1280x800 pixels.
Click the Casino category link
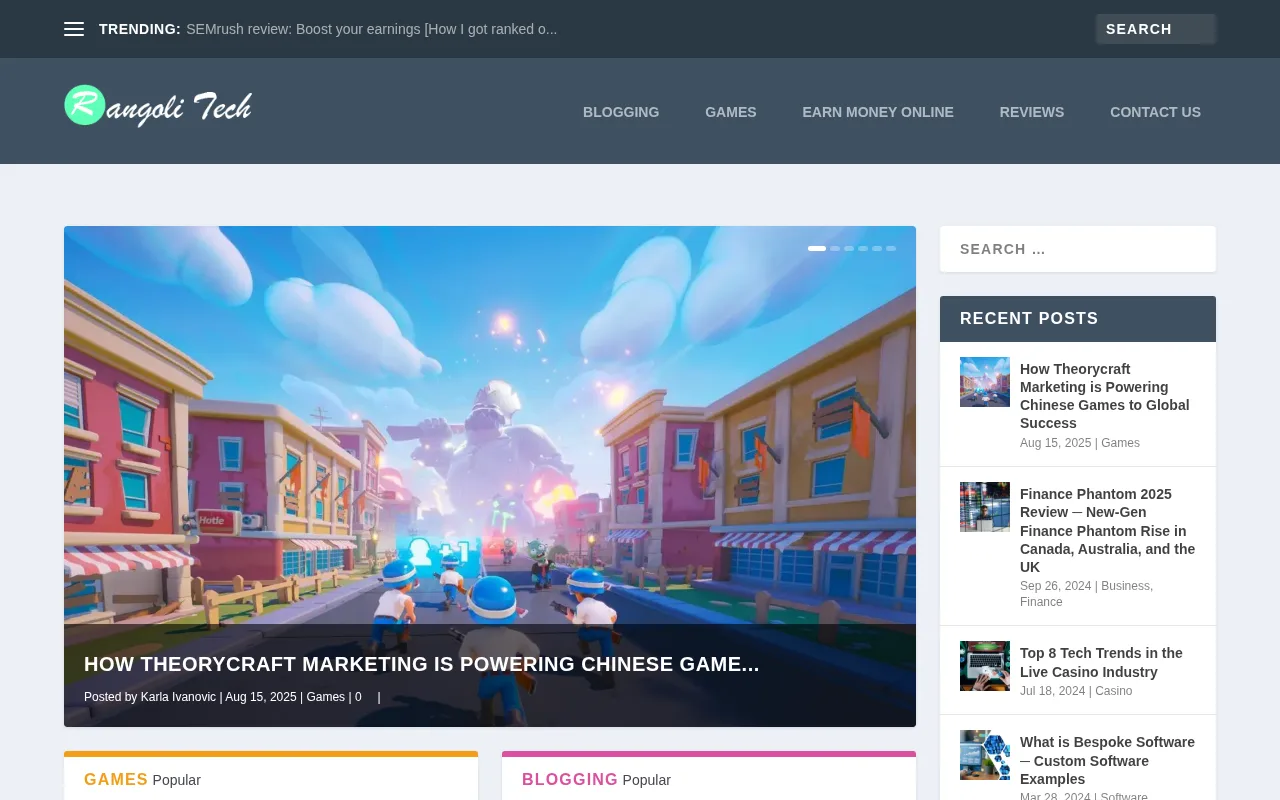click(1113, 691)
